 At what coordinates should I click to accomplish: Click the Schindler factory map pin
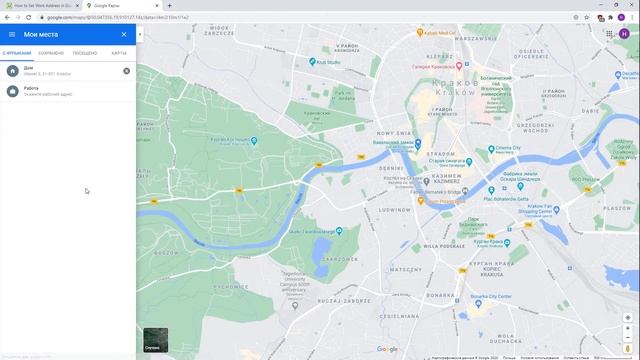pos(520,186)
